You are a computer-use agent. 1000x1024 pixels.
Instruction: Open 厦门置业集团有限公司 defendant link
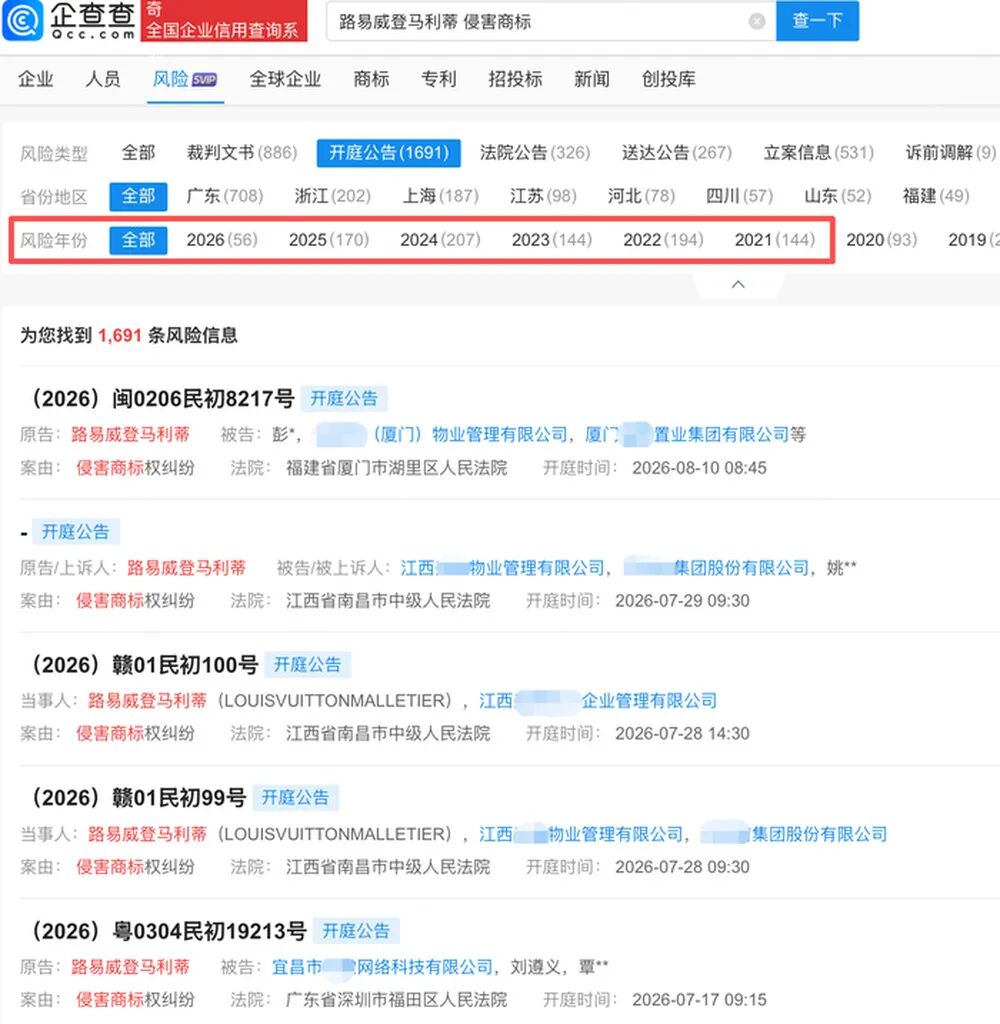point(686,434)
